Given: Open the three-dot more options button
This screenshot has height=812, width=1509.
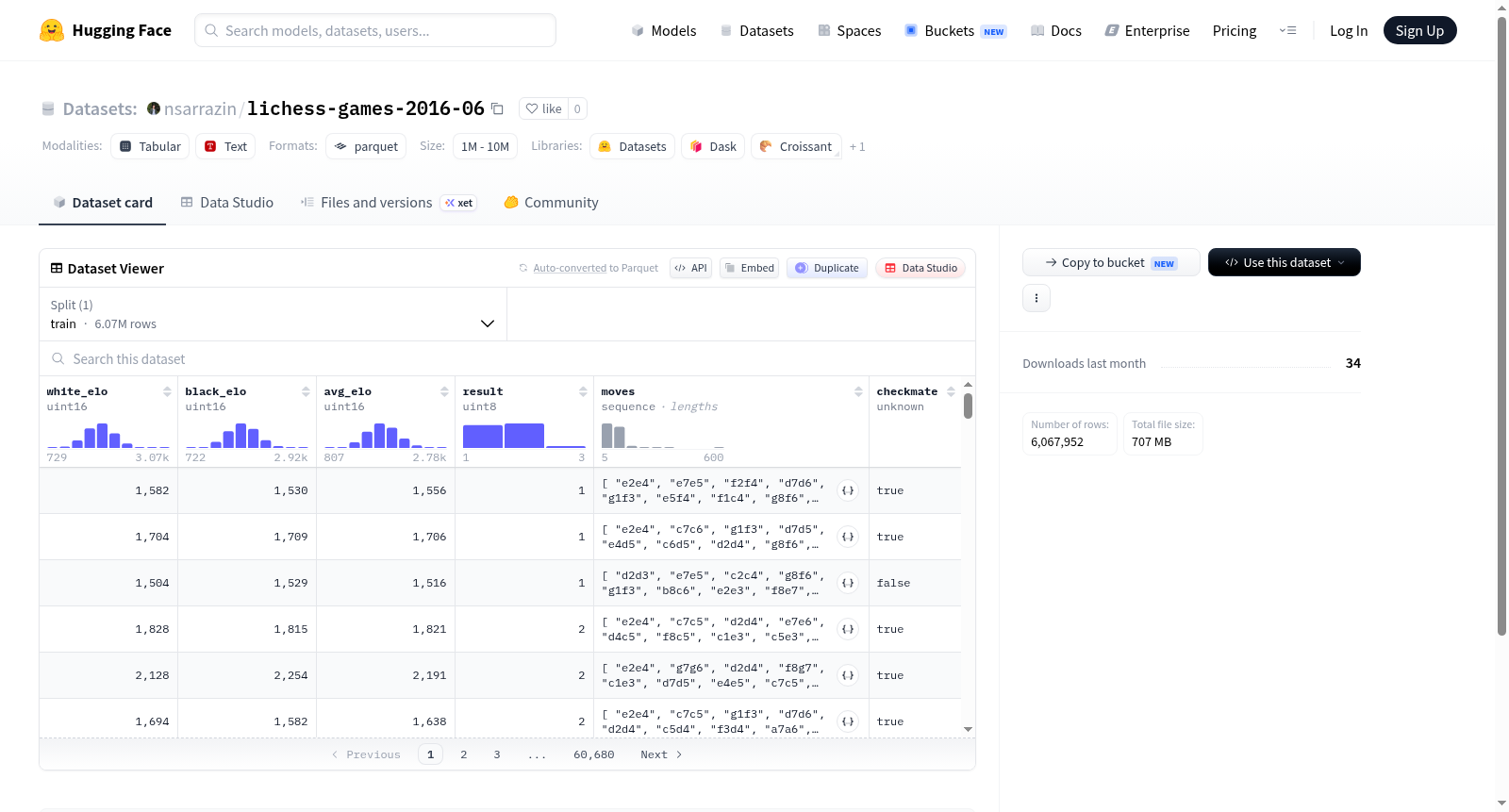Looking at the screenshot, I should click(x=1036, y=298).
